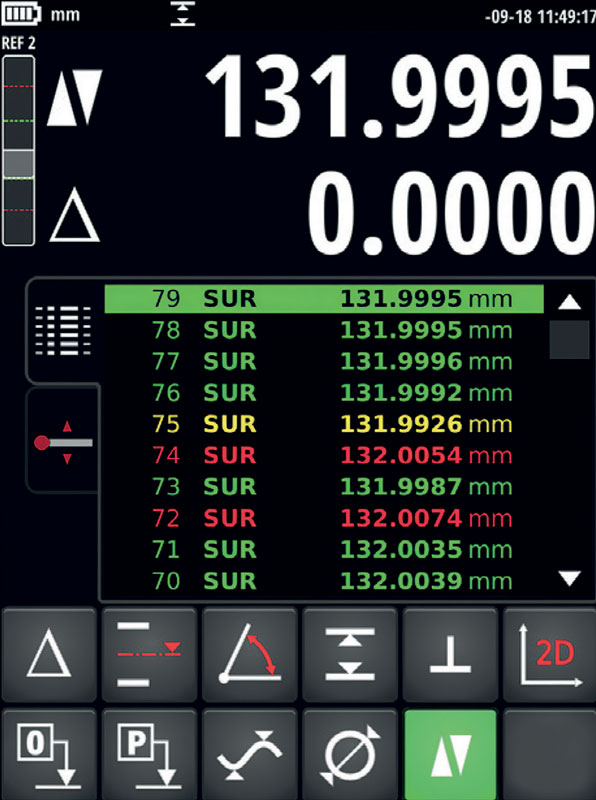Screen dimensions: 596x800
Task: Select the min/max curve culmination tool
Action: coord(250,755)
